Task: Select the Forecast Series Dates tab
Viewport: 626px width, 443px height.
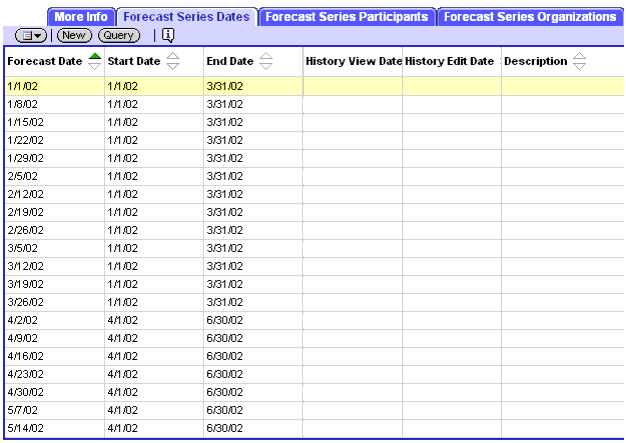Action: click(186, 17)
